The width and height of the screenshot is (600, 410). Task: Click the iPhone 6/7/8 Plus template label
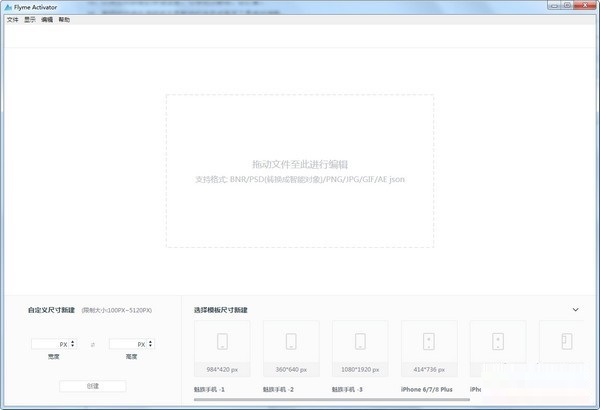[428, 389]
